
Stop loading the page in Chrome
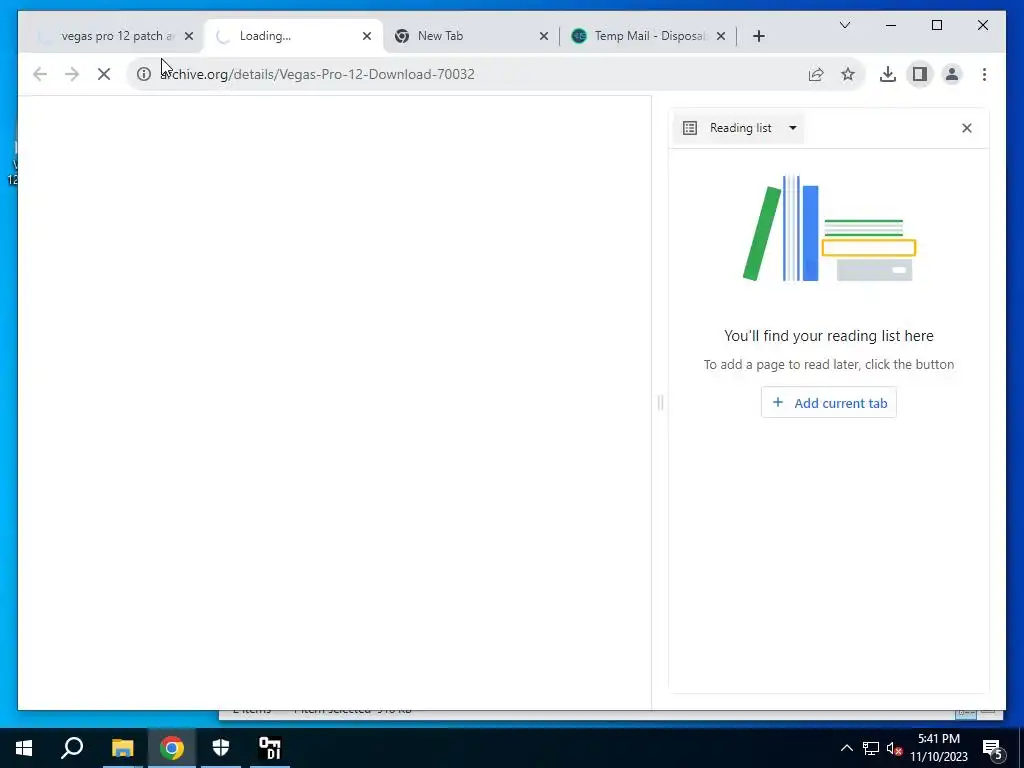tap(104, 74)
